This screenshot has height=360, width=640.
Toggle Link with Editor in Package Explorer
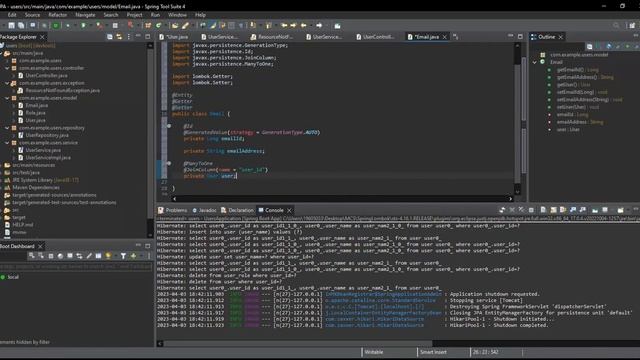click(x=119, y=37)
